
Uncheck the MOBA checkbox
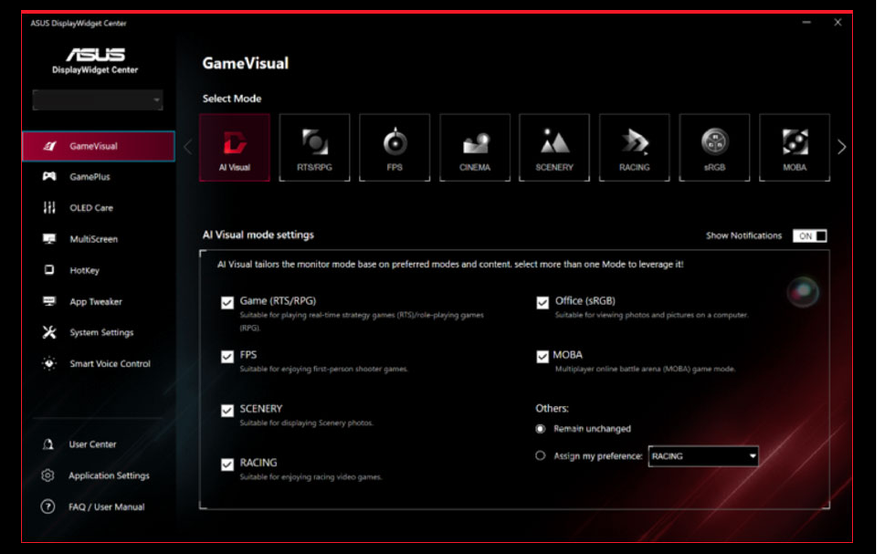click(543, 357)
